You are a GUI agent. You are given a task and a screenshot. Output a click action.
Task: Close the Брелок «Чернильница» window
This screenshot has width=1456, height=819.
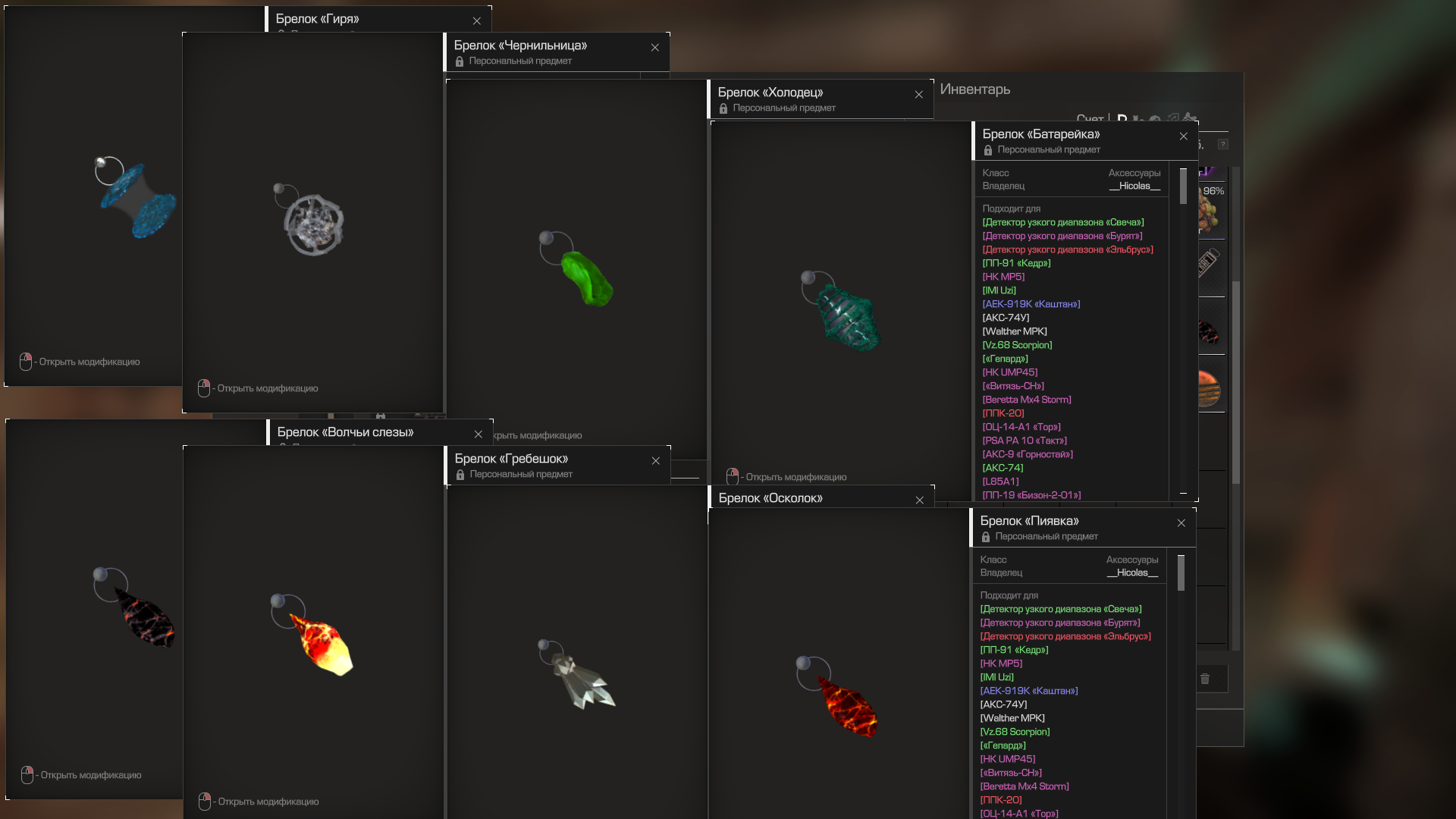(x=655, y=48)
